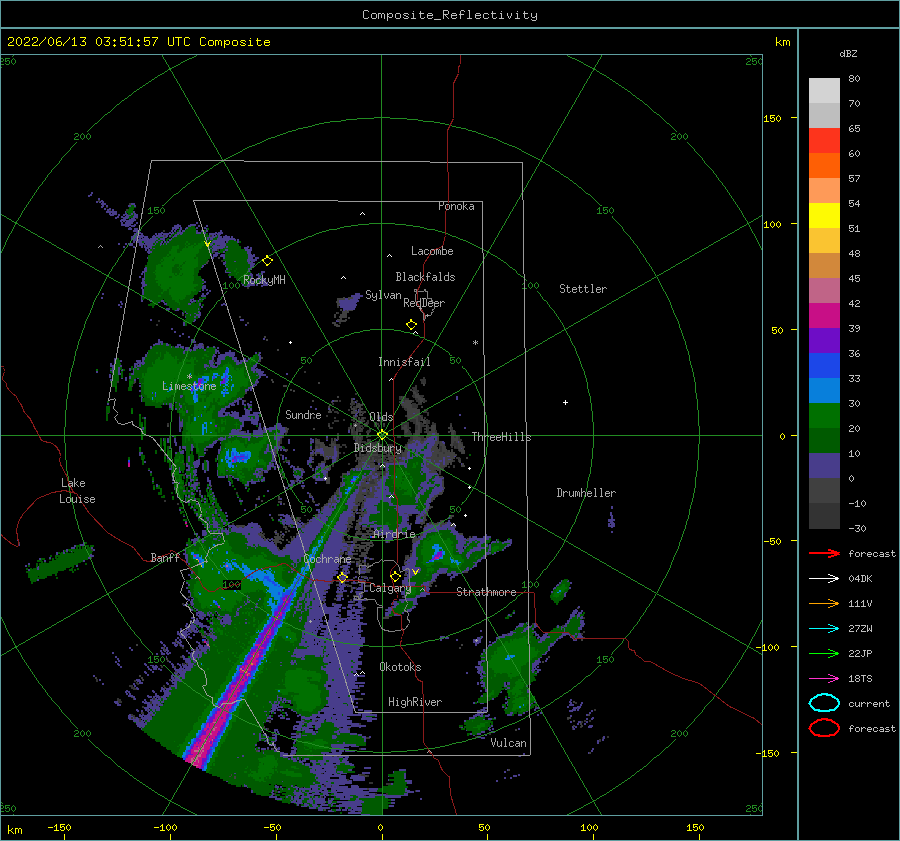This screenshot has height=841, width=900.
Task: Click the 18TS legend label
Action: (860, 679)
